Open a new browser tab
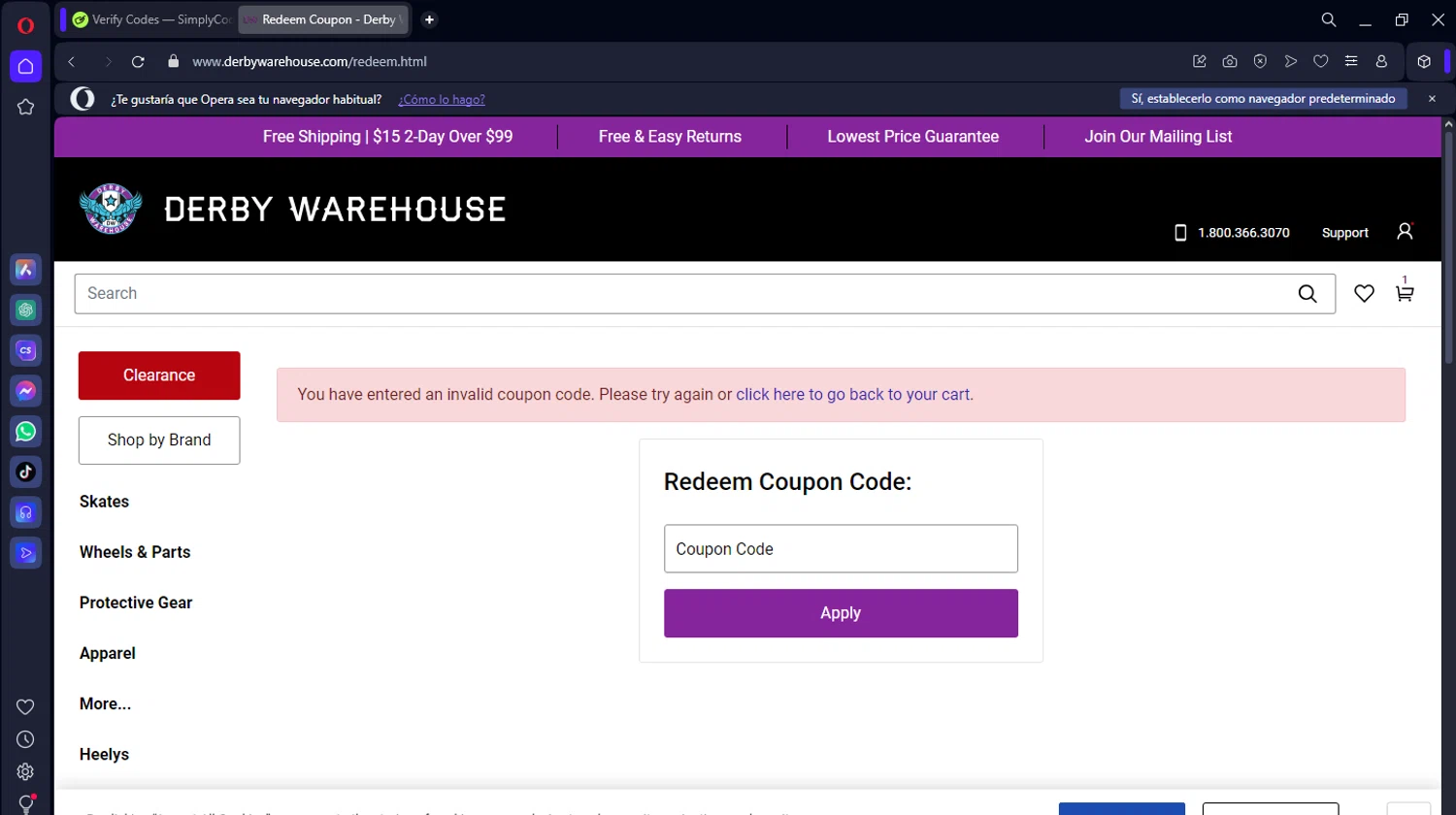Viewport: 1456px width, 815px height. [429, 19]
